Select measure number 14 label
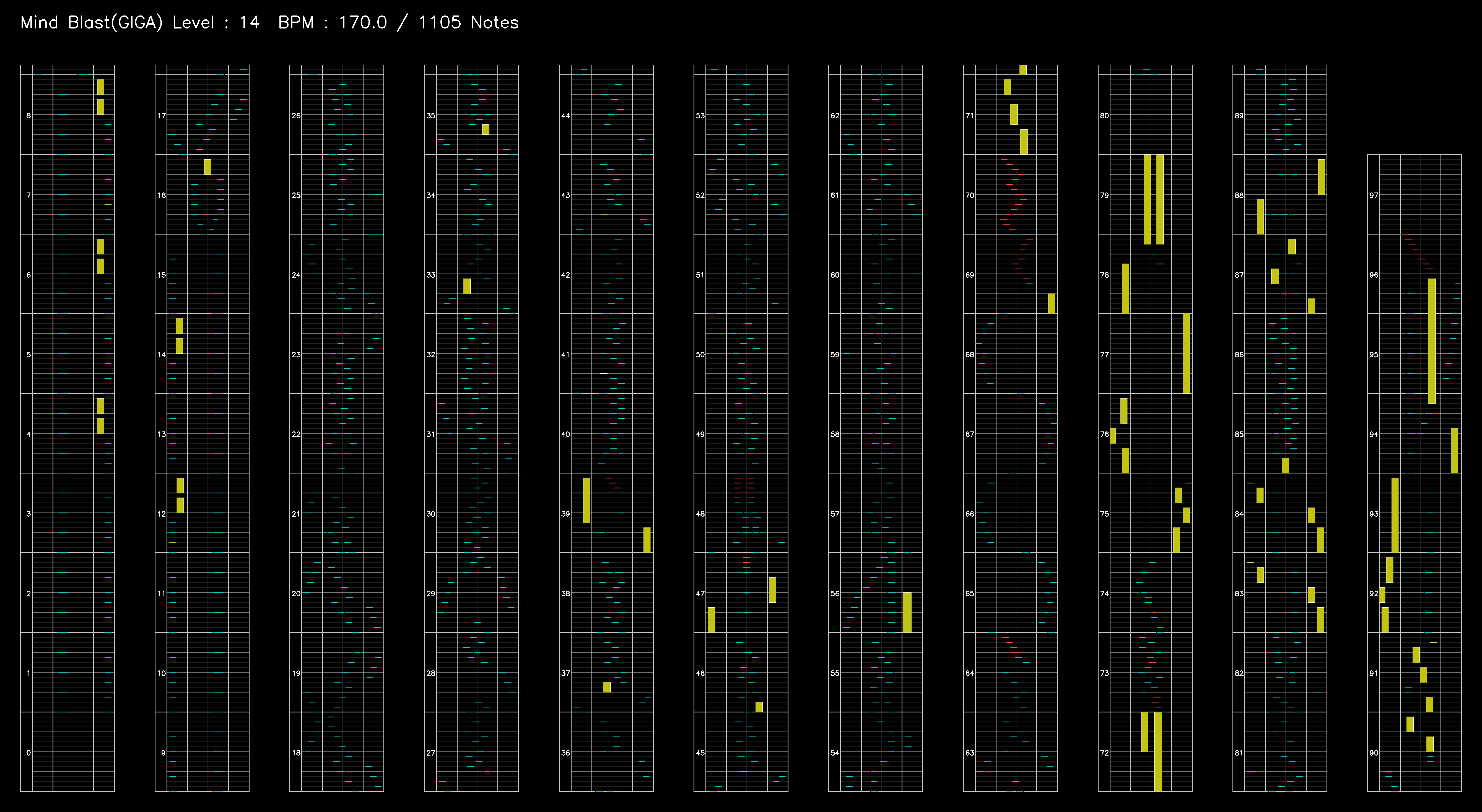The height and width of the screenshot is (812, 1482). click(x=162, y=355)
